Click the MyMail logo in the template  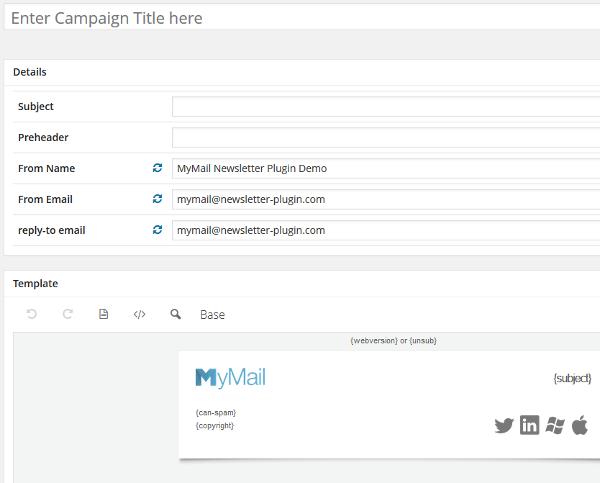click(230, 378)
